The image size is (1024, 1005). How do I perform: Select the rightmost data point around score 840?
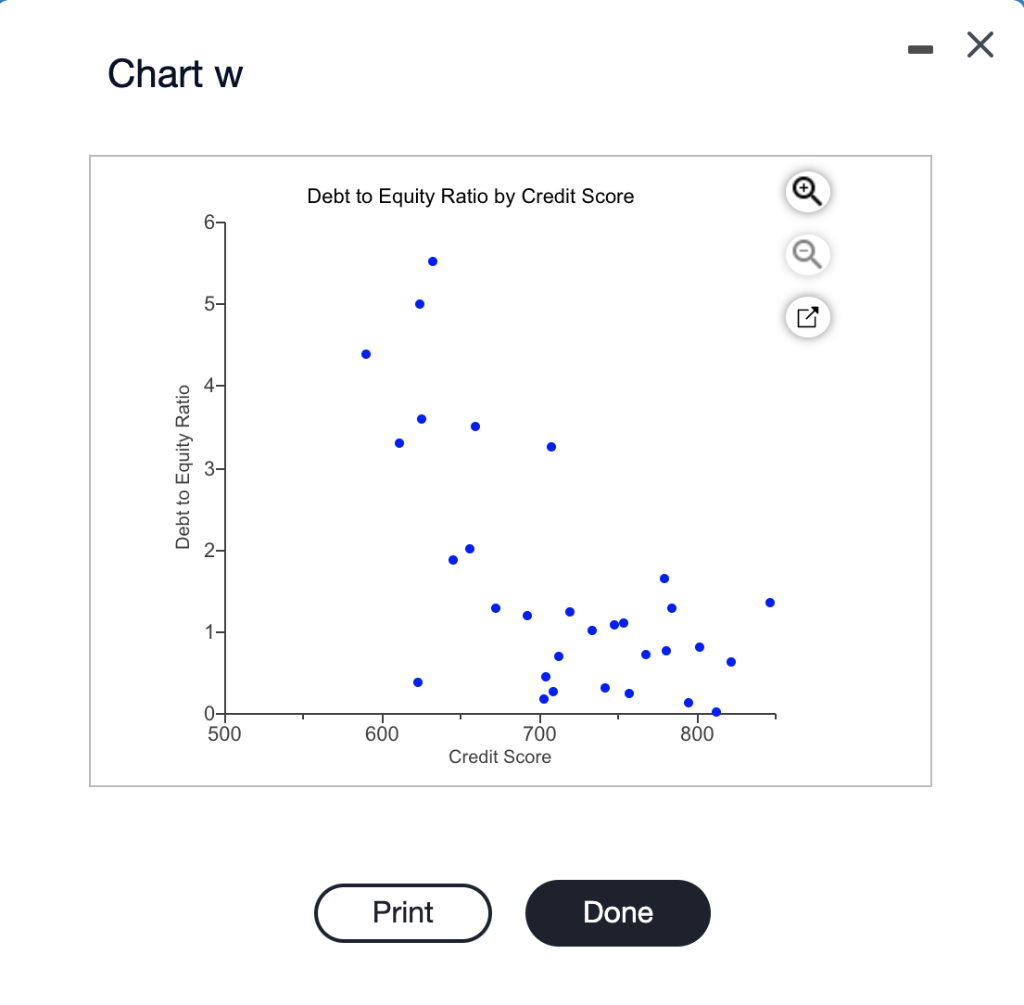click(x=770, y=602)
